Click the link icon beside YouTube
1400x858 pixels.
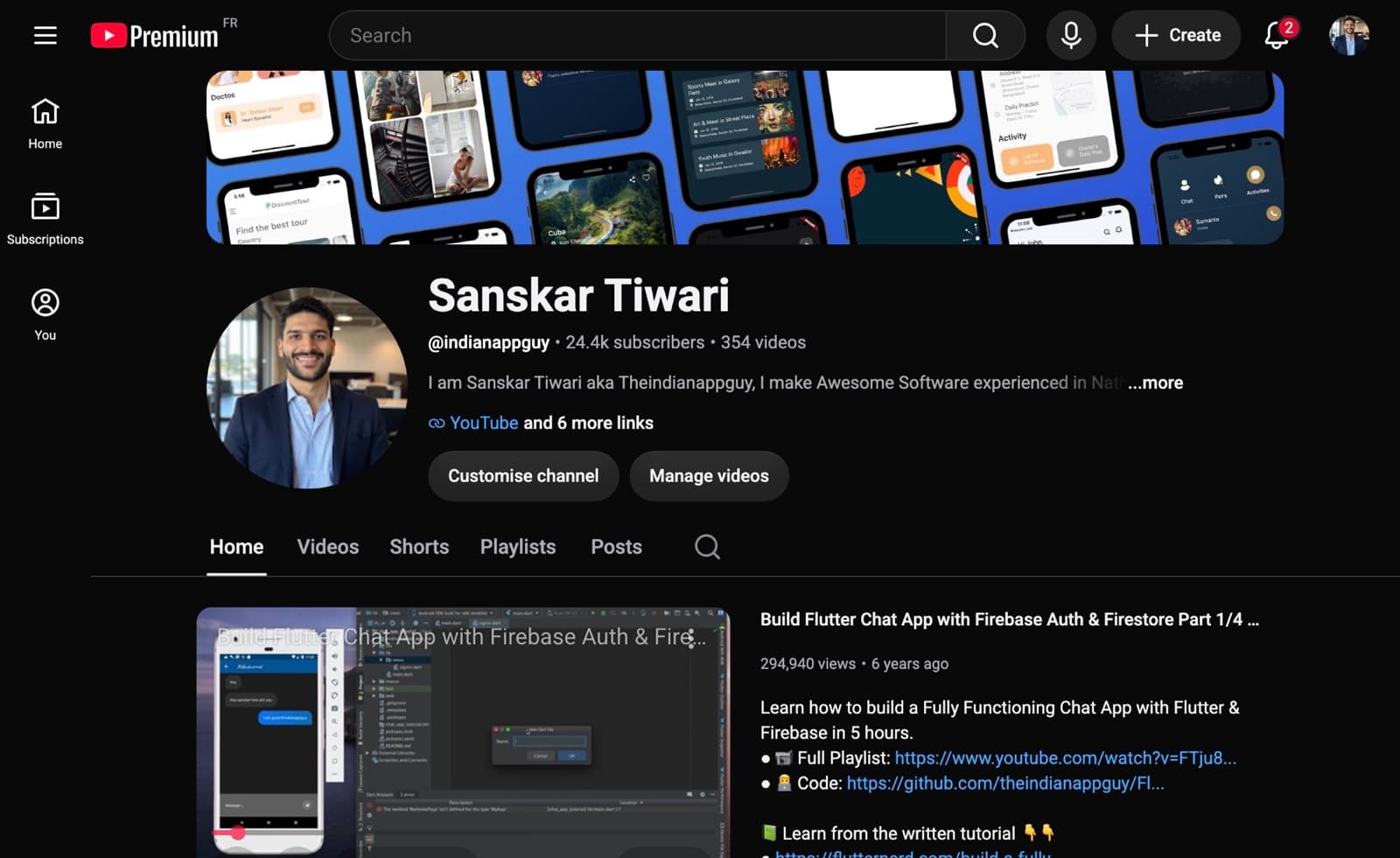437,423
